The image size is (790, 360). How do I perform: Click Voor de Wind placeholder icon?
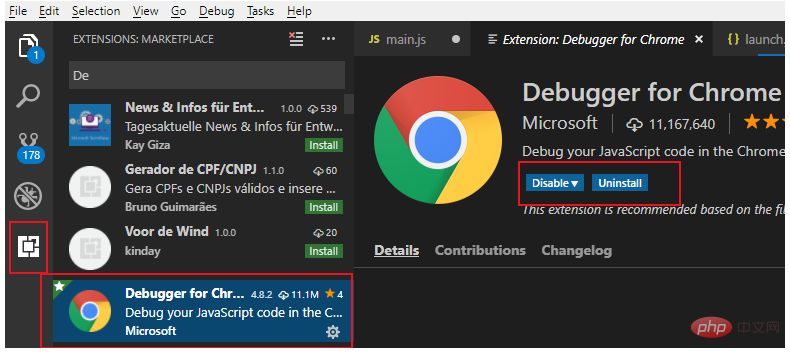point(90,248)
